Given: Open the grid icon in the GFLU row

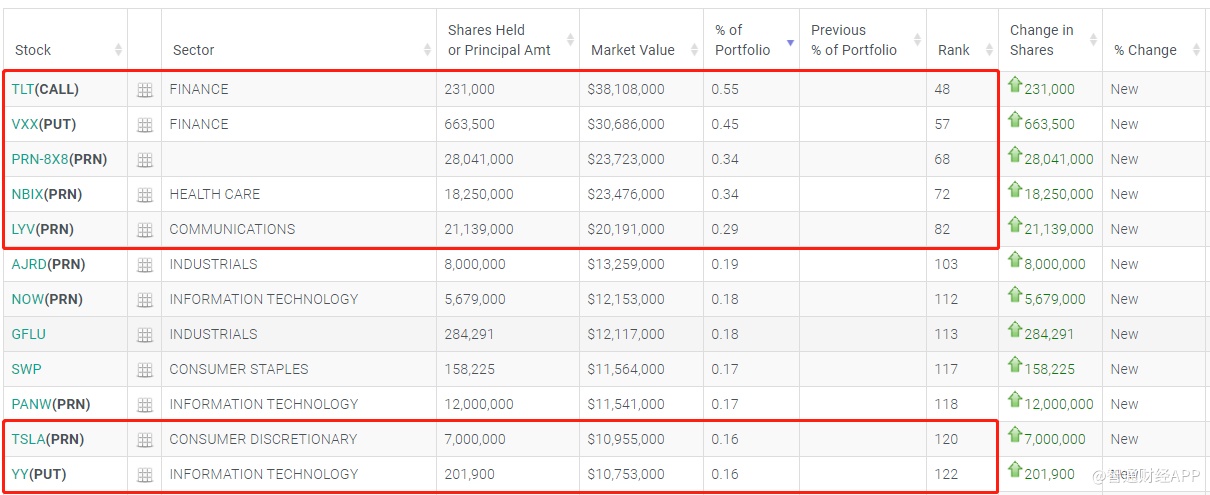Looking at the screenshot, I should click(145, 335).
